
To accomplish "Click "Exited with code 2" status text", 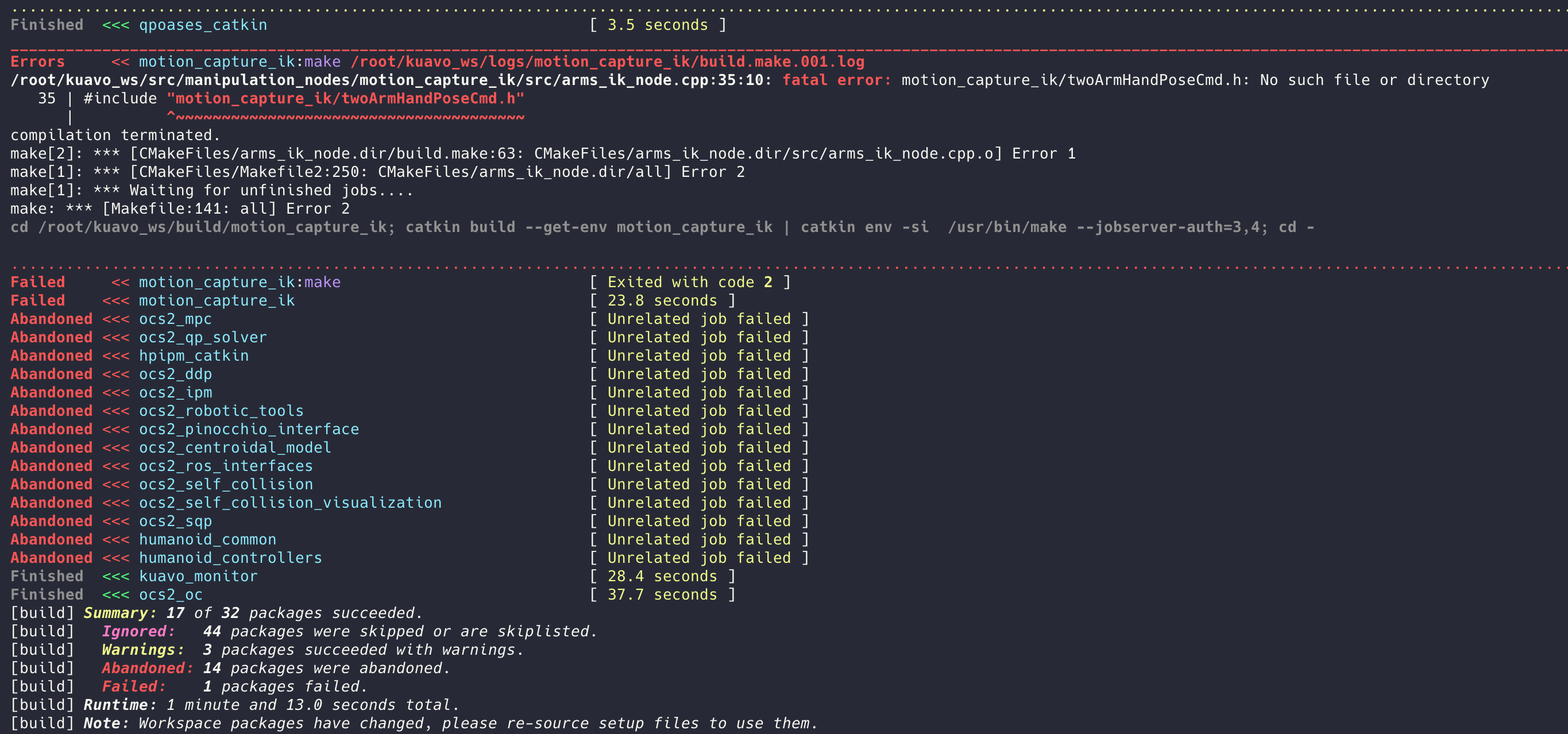I will (690, 282).
